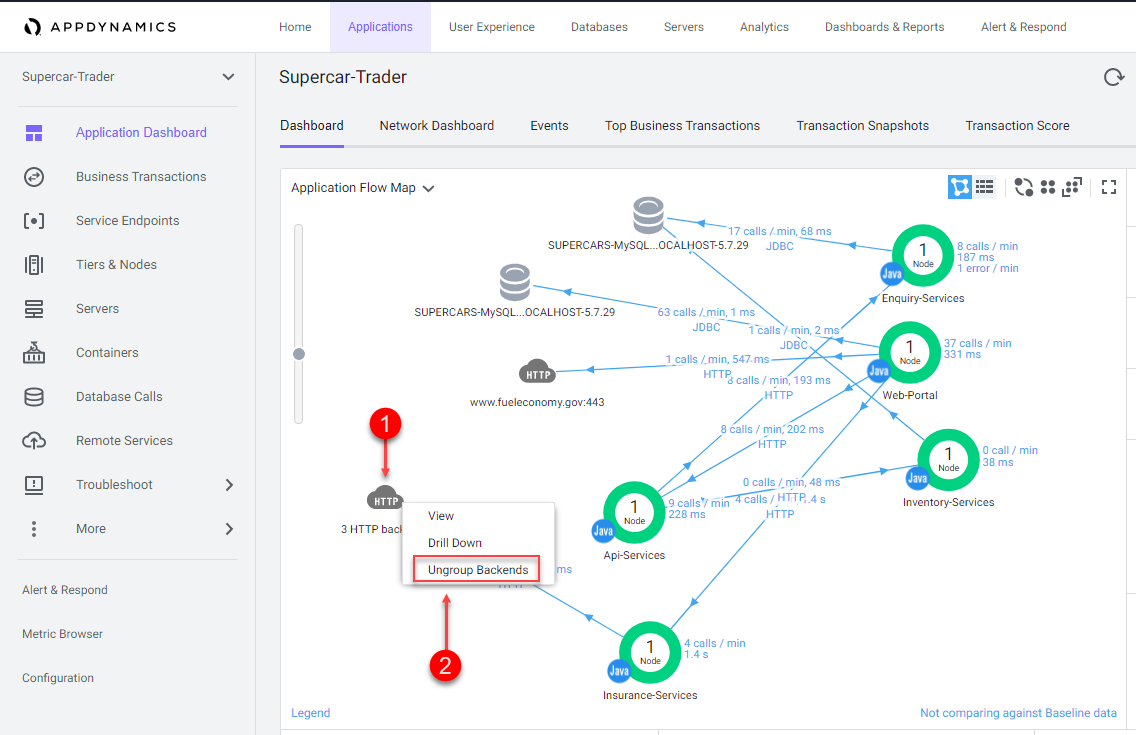Viewport: 1136px width, 735px height.
Task: Open the Events tab
Action: click(549, 125)
